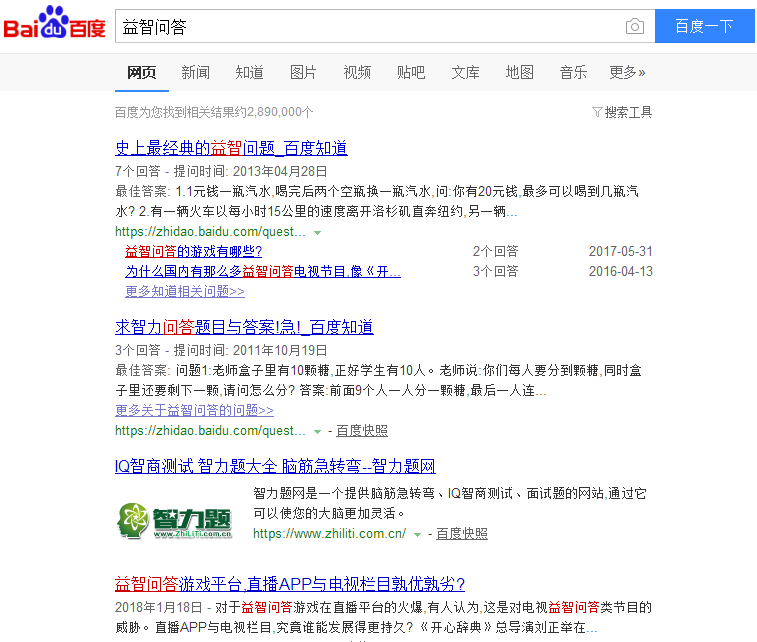Open the 图片 tab
Image resolution: width=757 pixels, height=642 pixels.
(303, 72)
